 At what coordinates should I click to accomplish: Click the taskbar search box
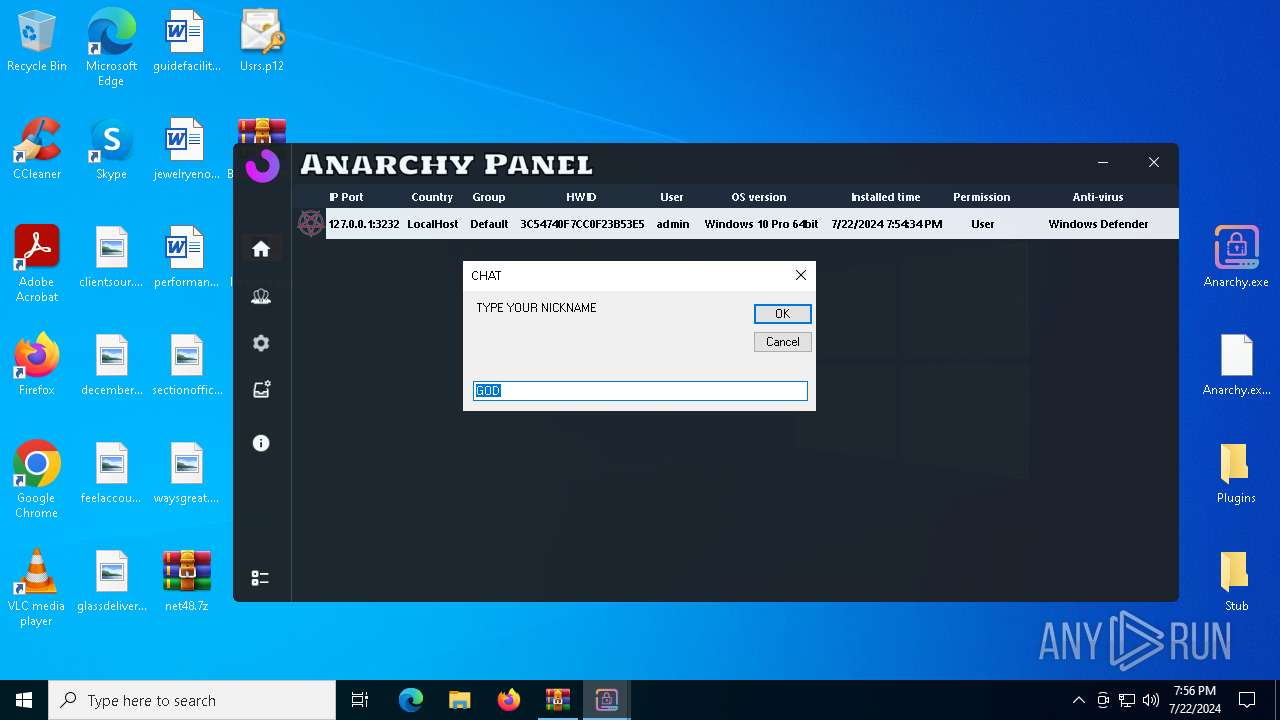click(x=192, y=700)
